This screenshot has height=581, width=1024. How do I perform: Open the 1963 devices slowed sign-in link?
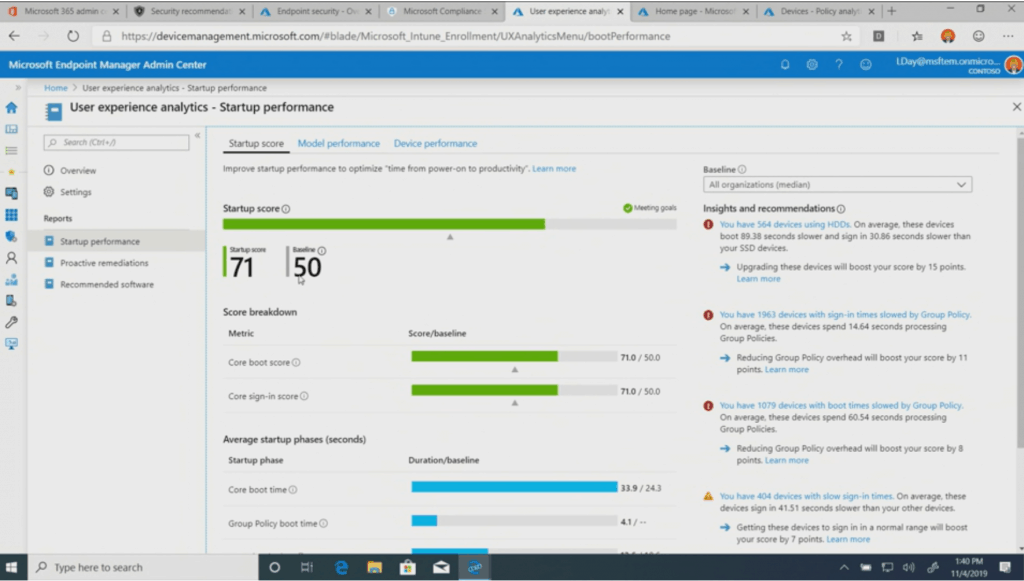tap(845, 315)
